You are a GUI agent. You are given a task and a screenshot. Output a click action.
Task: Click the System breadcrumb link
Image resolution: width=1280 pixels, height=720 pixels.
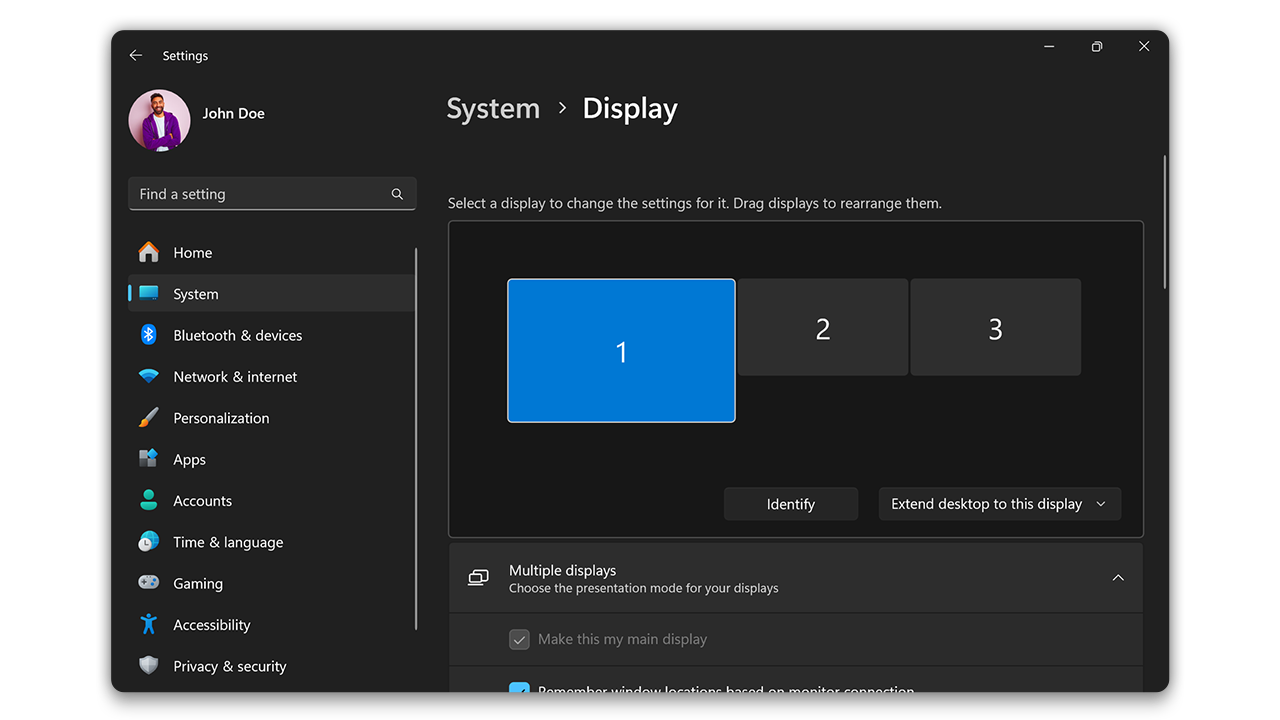[x=493, y=109]
